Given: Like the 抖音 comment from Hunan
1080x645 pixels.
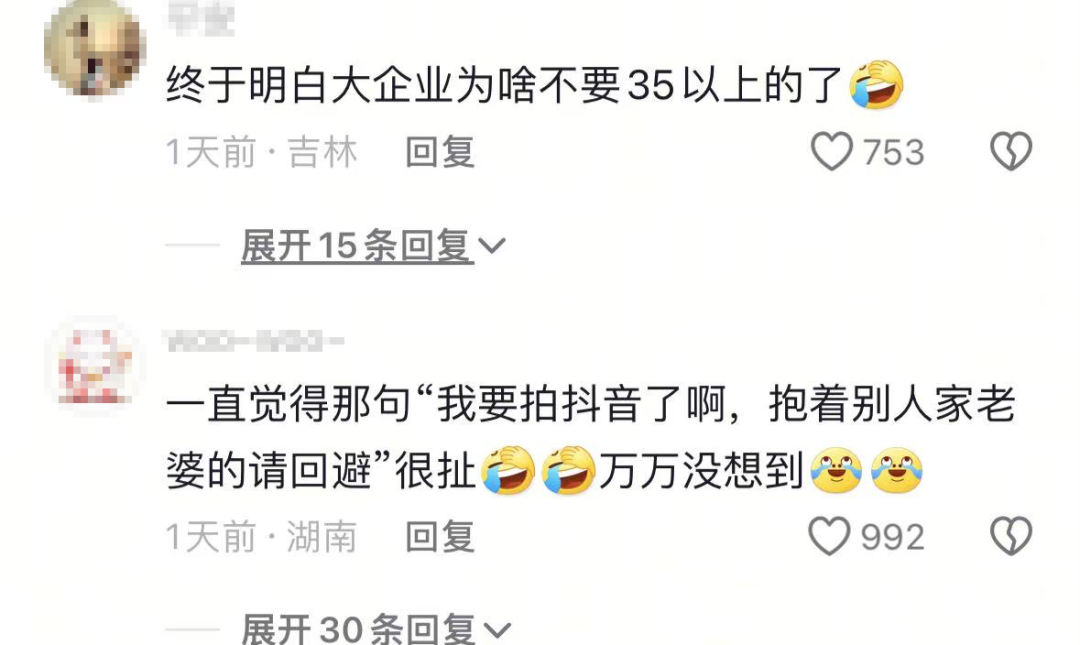Looking at the screenshot, I should (x=829, y=536).
